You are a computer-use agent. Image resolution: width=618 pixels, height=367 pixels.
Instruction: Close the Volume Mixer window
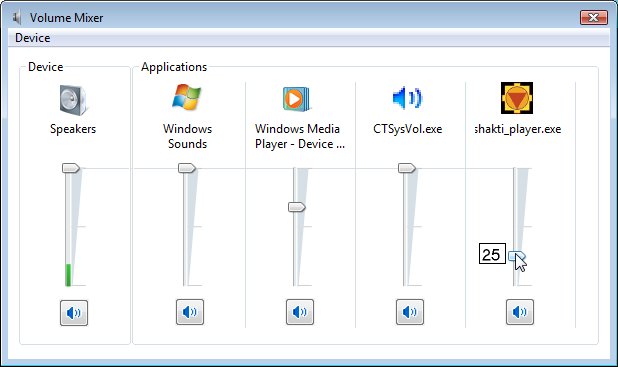(x=594, y=17)
